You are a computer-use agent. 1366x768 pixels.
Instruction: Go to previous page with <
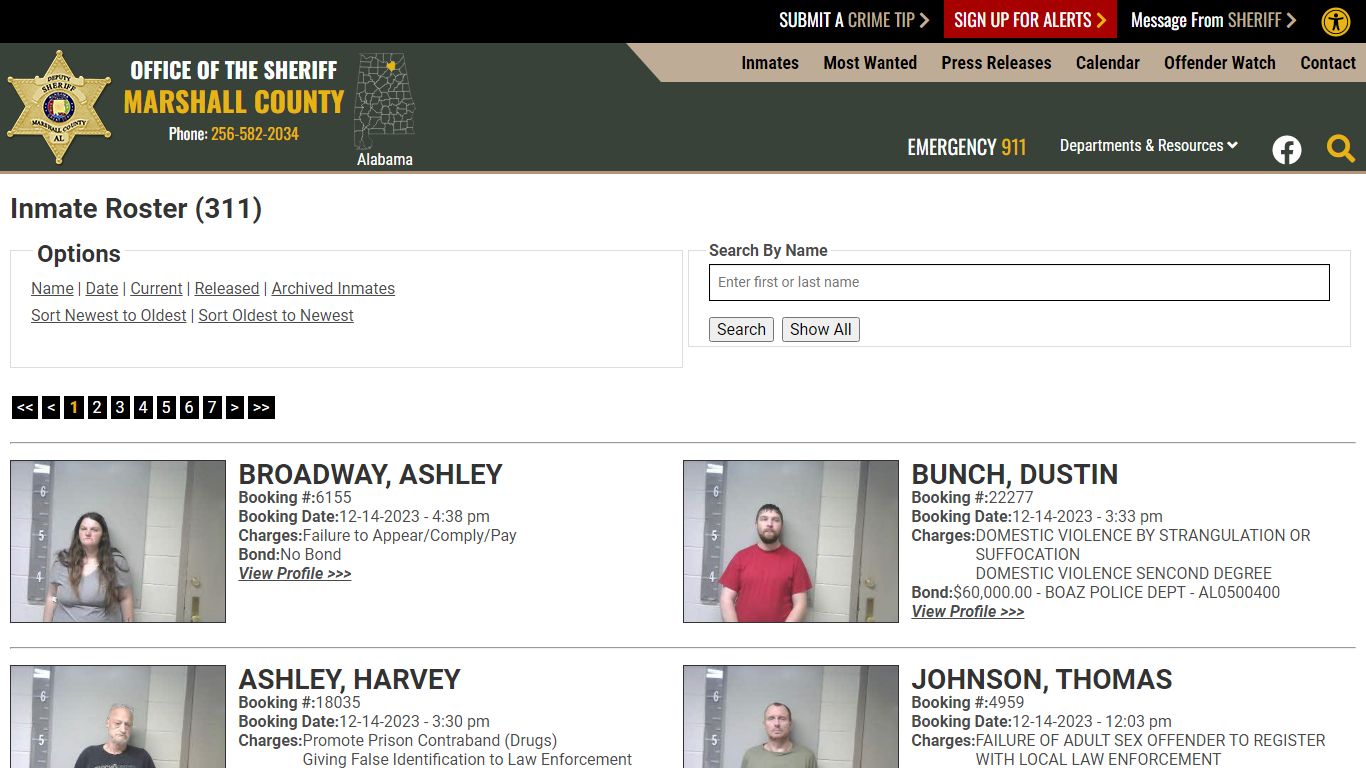coord(51,407)
